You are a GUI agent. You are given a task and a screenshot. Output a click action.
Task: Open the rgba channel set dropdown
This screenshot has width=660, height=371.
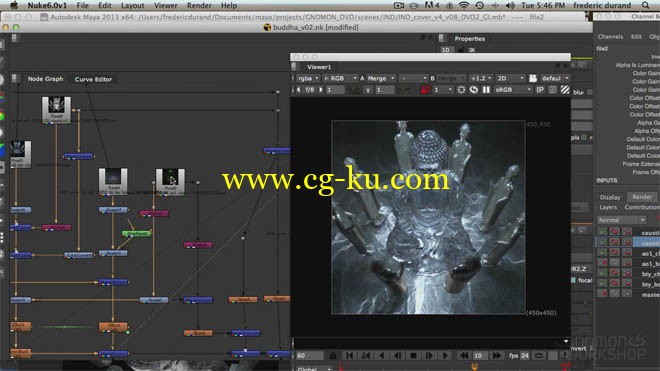click(x=308, y=78)
